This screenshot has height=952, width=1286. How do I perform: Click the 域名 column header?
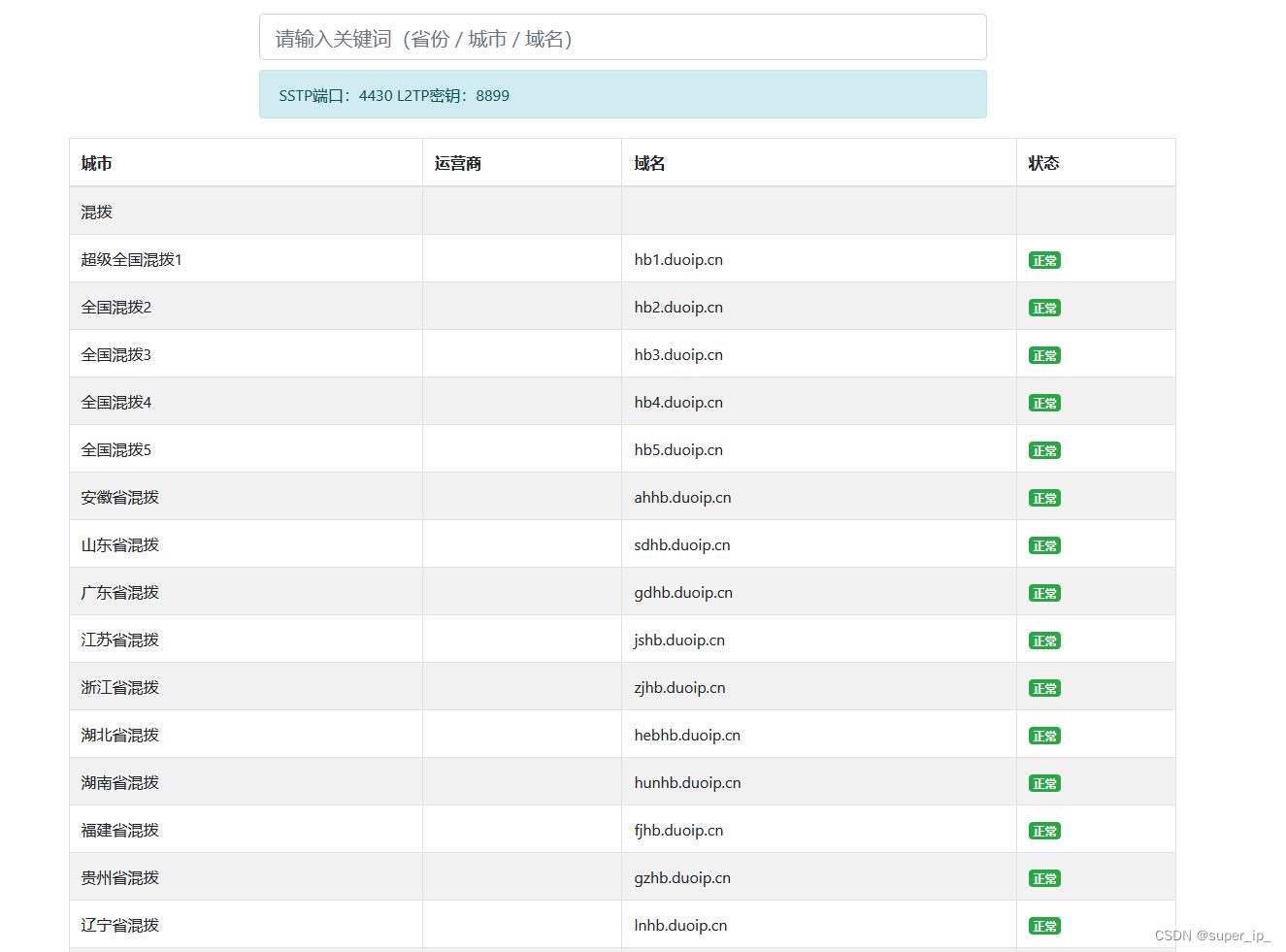click(x=819, y=163)
